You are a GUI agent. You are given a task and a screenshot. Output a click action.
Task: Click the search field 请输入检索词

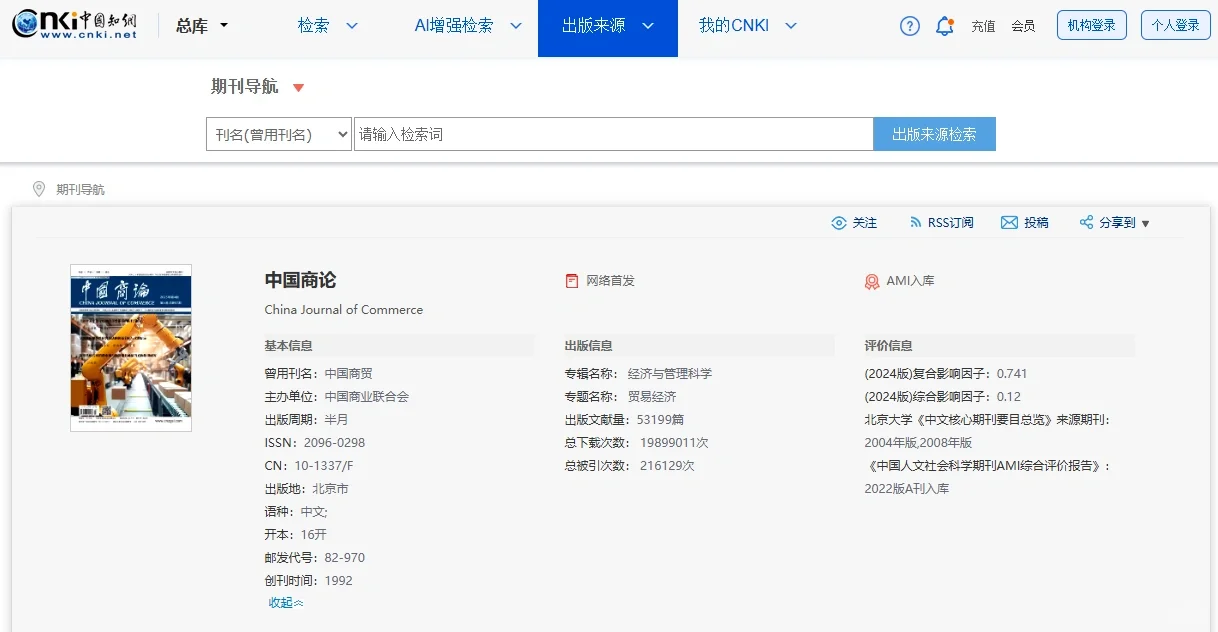[x=614, y=134]
